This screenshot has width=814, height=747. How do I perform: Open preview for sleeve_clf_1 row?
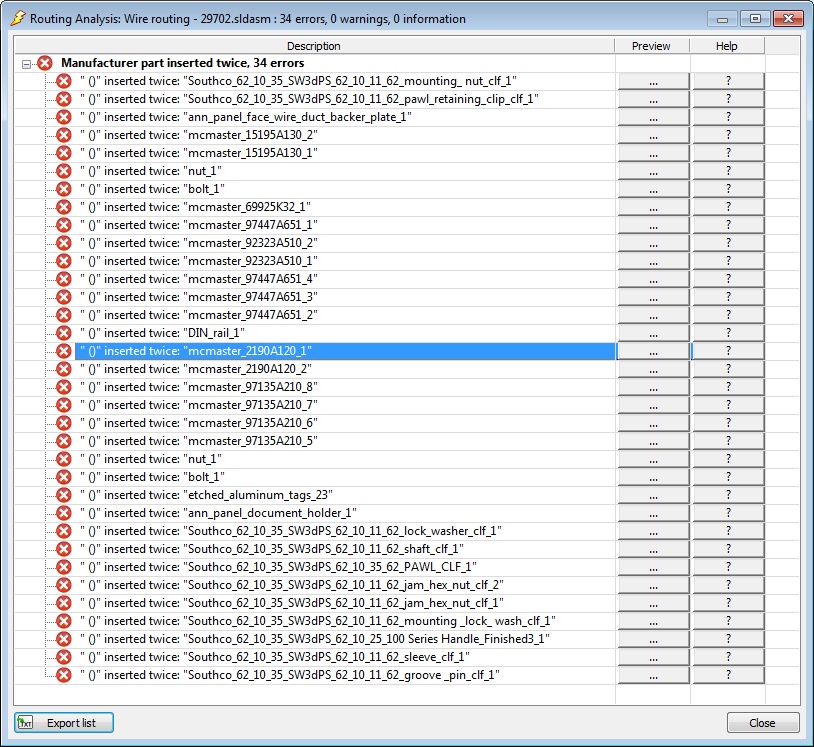(x=654, y=657)
